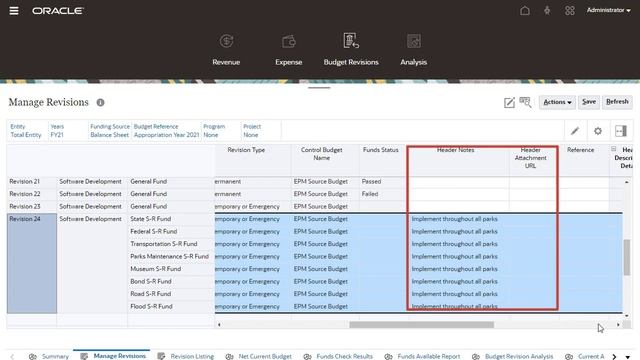The height and width of the screenshot is (360, 640).
Task: Switch to the Manage Revisions tab
Action: (113, 356)
